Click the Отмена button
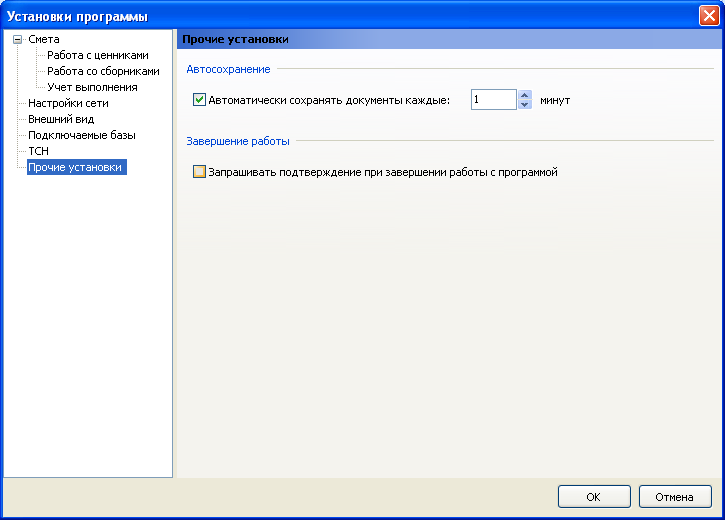The width and height of the screenshot is (725, 520). 675,497
